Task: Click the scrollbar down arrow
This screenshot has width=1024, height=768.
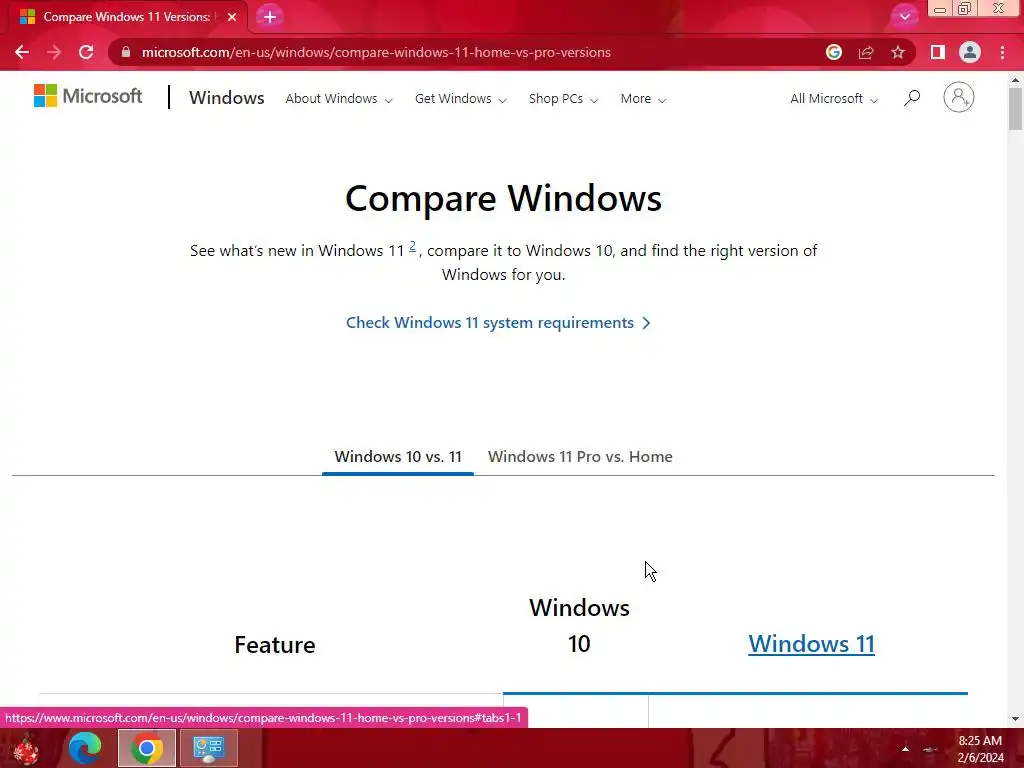Action: click(x=1015, y=719)
